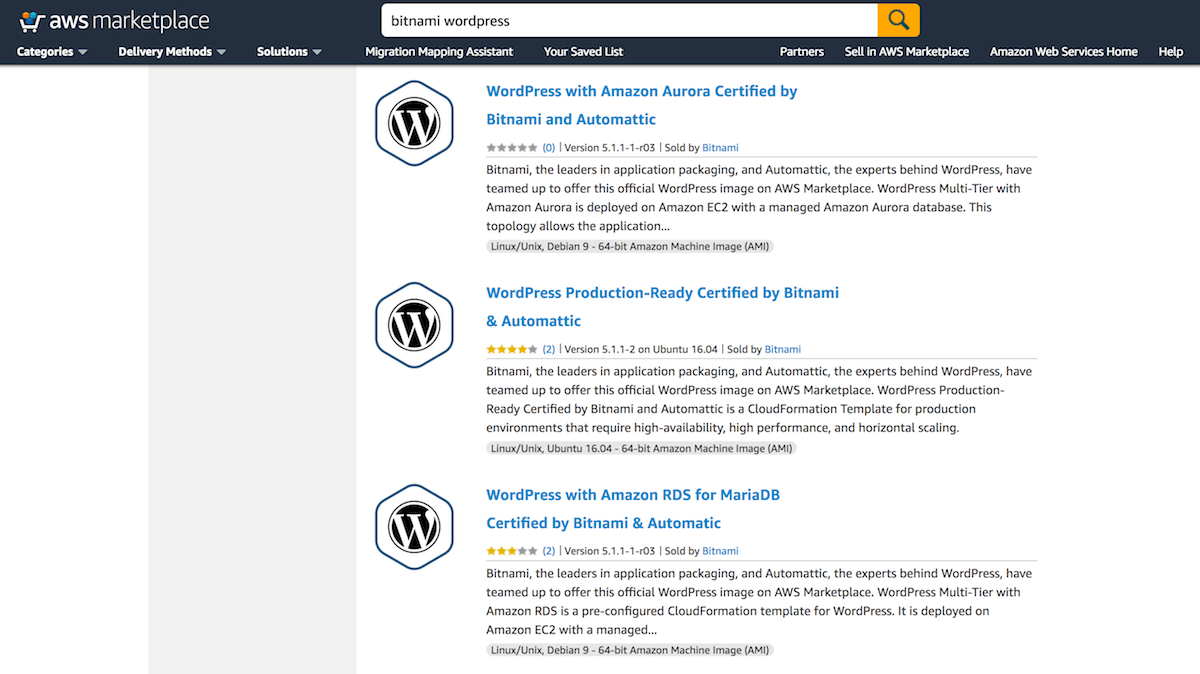This screenshot has height=674, width=1200.
Task: Click the Amazon Aurora listing description text
Action: pos(759,198)
